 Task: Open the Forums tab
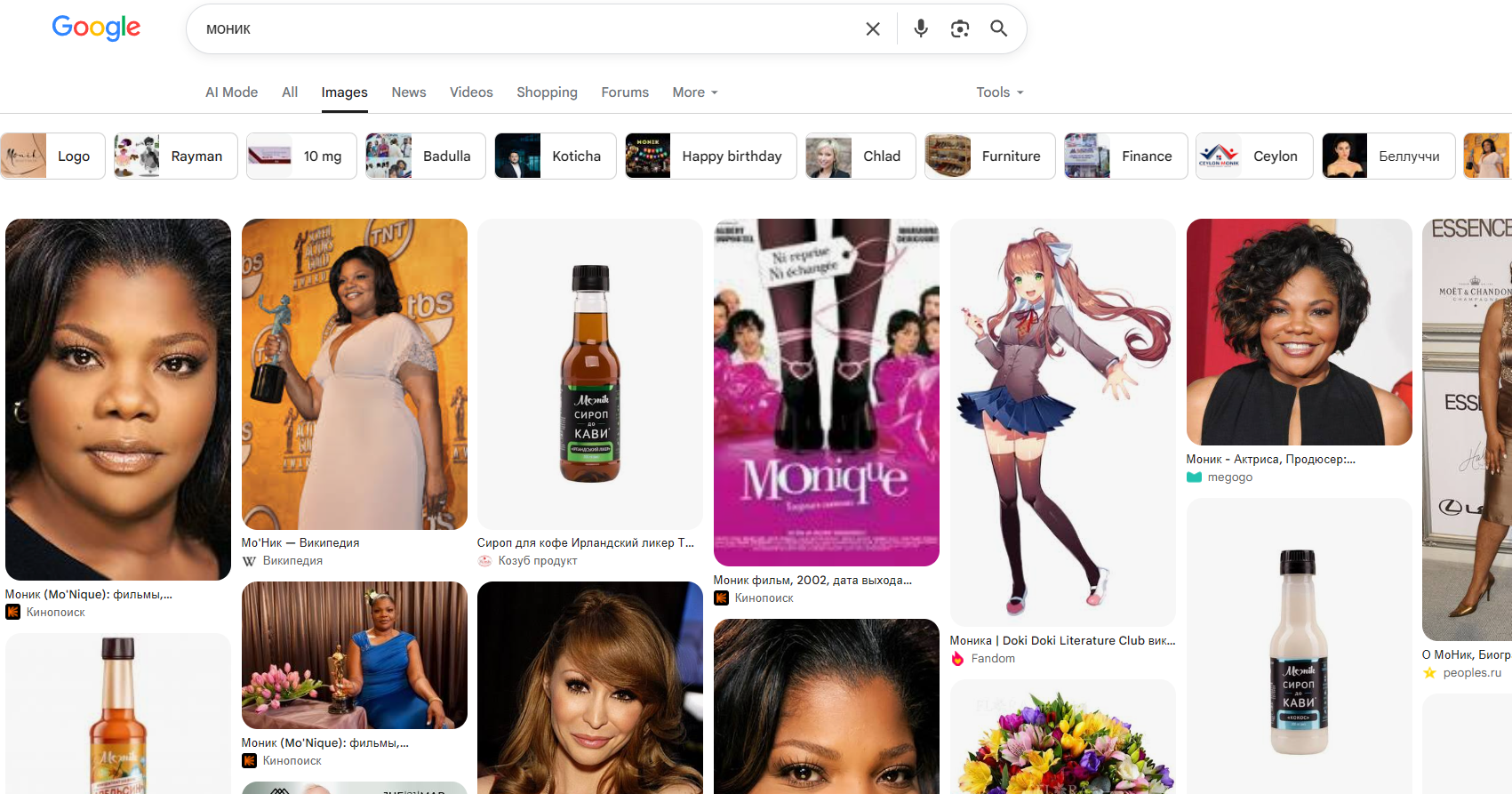click(625, 92)
